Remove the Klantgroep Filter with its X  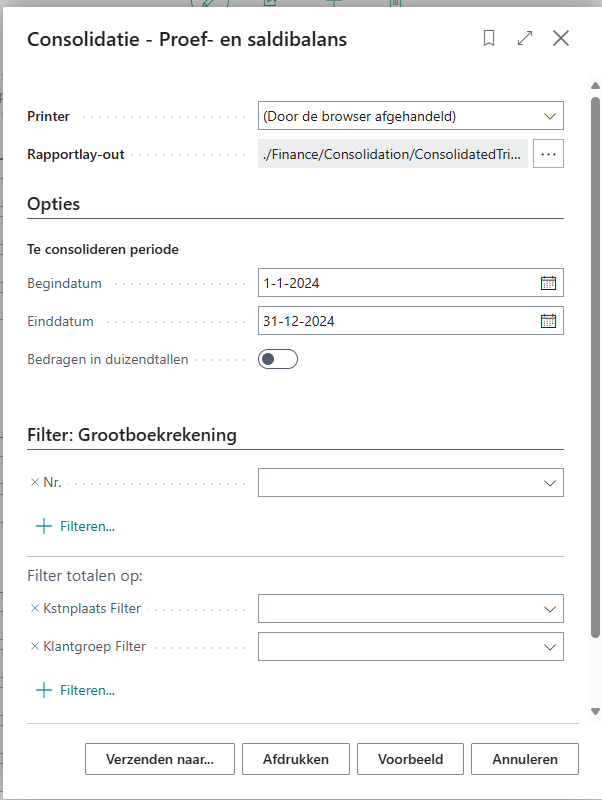point(35,646)
